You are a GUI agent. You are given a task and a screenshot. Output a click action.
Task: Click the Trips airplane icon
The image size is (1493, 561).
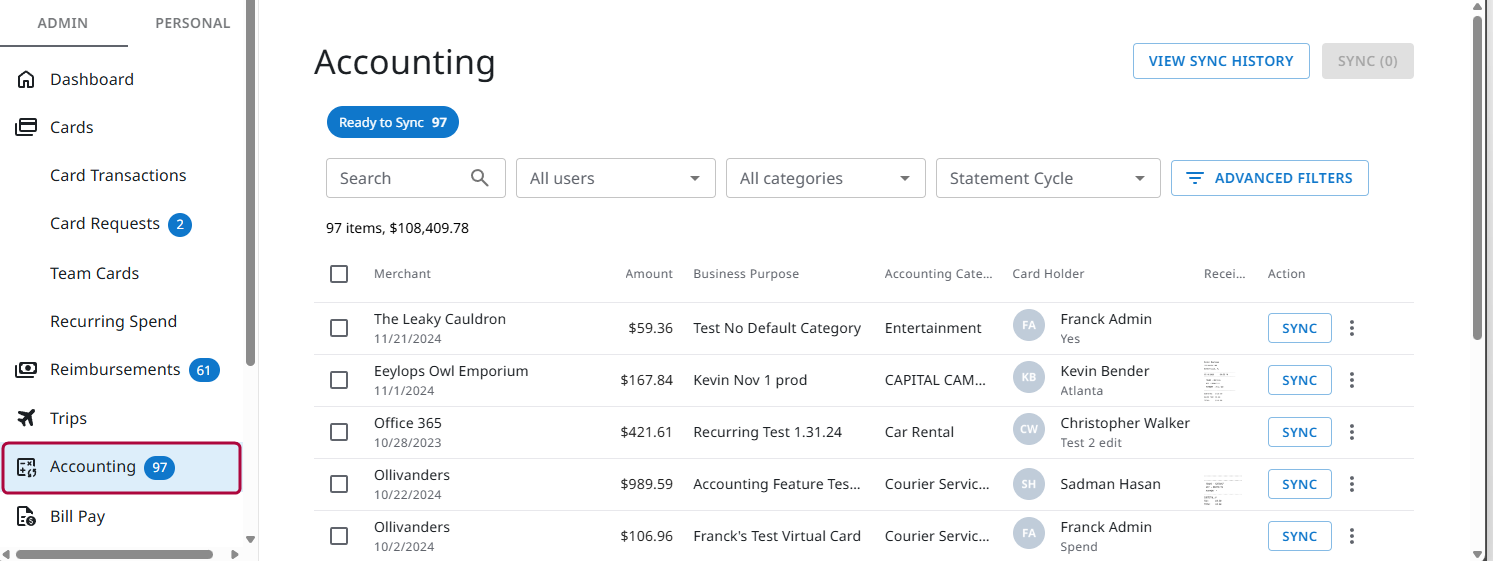click(x=27, y=418)
